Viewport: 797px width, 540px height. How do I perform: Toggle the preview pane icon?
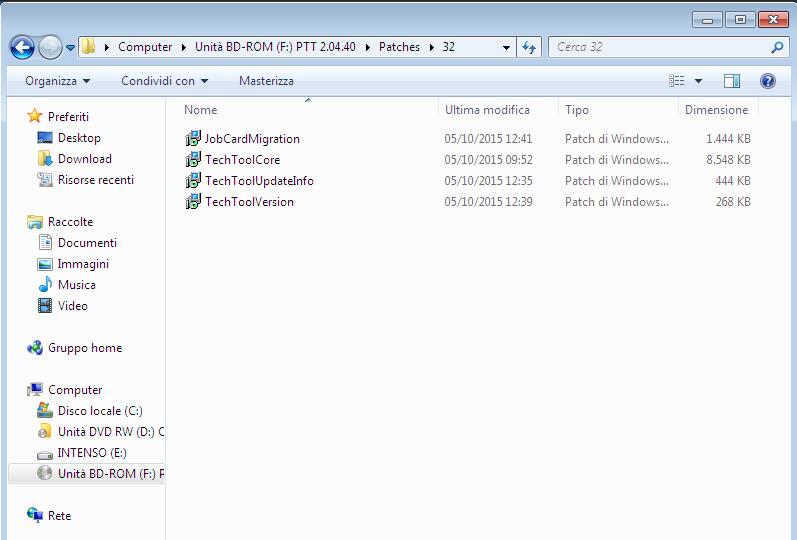[x=731, y=81]
